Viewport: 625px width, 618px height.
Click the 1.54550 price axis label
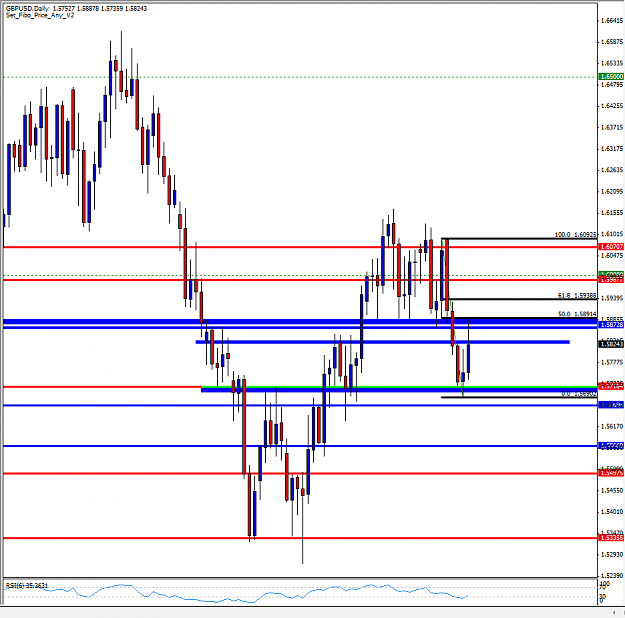pyautogui.click(x=612, y=490)
